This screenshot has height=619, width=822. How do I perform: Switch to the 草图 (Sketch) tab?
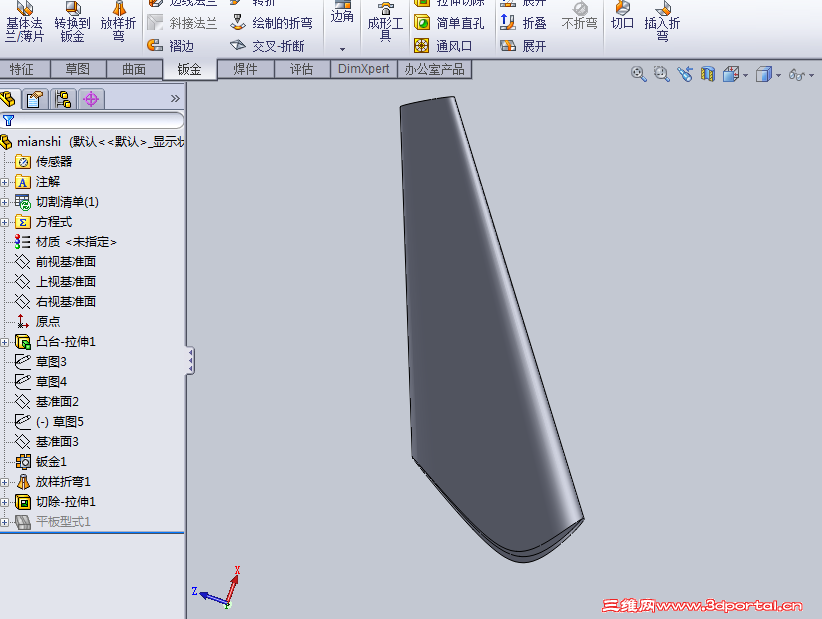coord(78,69)
